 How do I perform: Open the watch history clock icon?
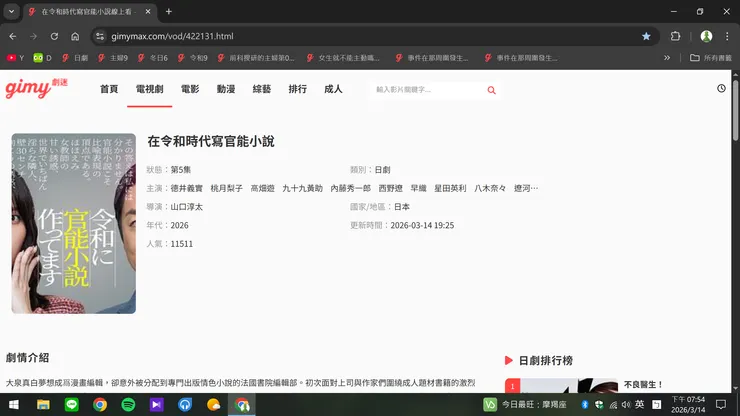pos(721,88)
